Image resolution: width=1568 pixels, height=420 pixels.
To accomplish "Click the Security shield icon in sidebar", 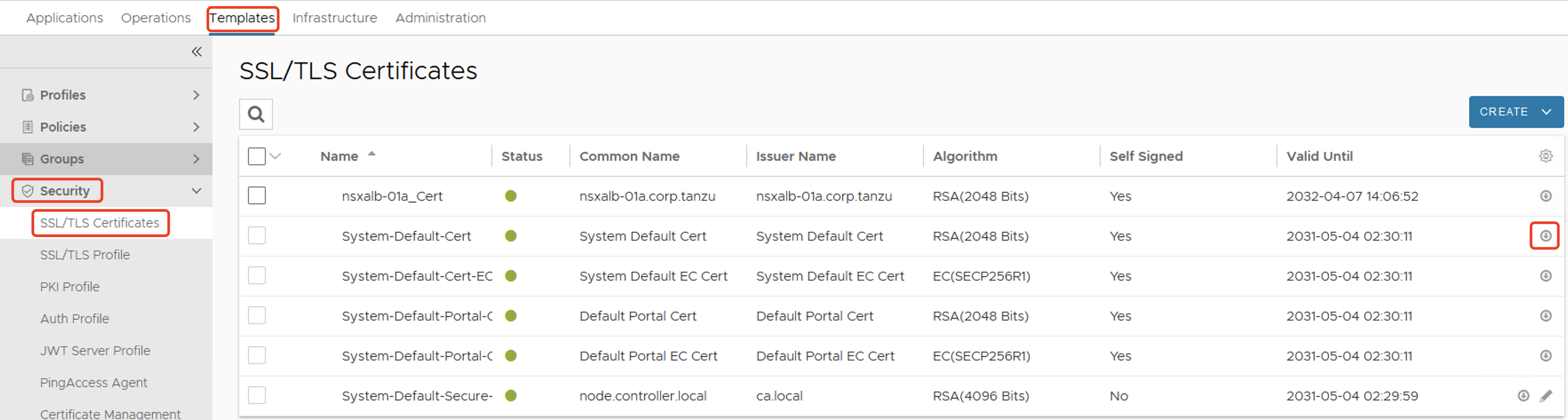I will pos(28,190).
